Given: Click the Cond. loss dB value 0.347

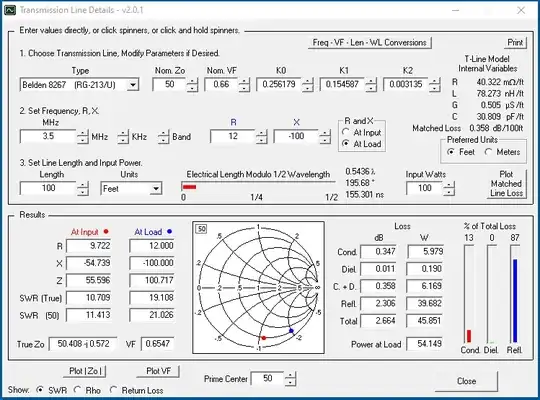Looking at the screenshot, I should pos(378,252).
